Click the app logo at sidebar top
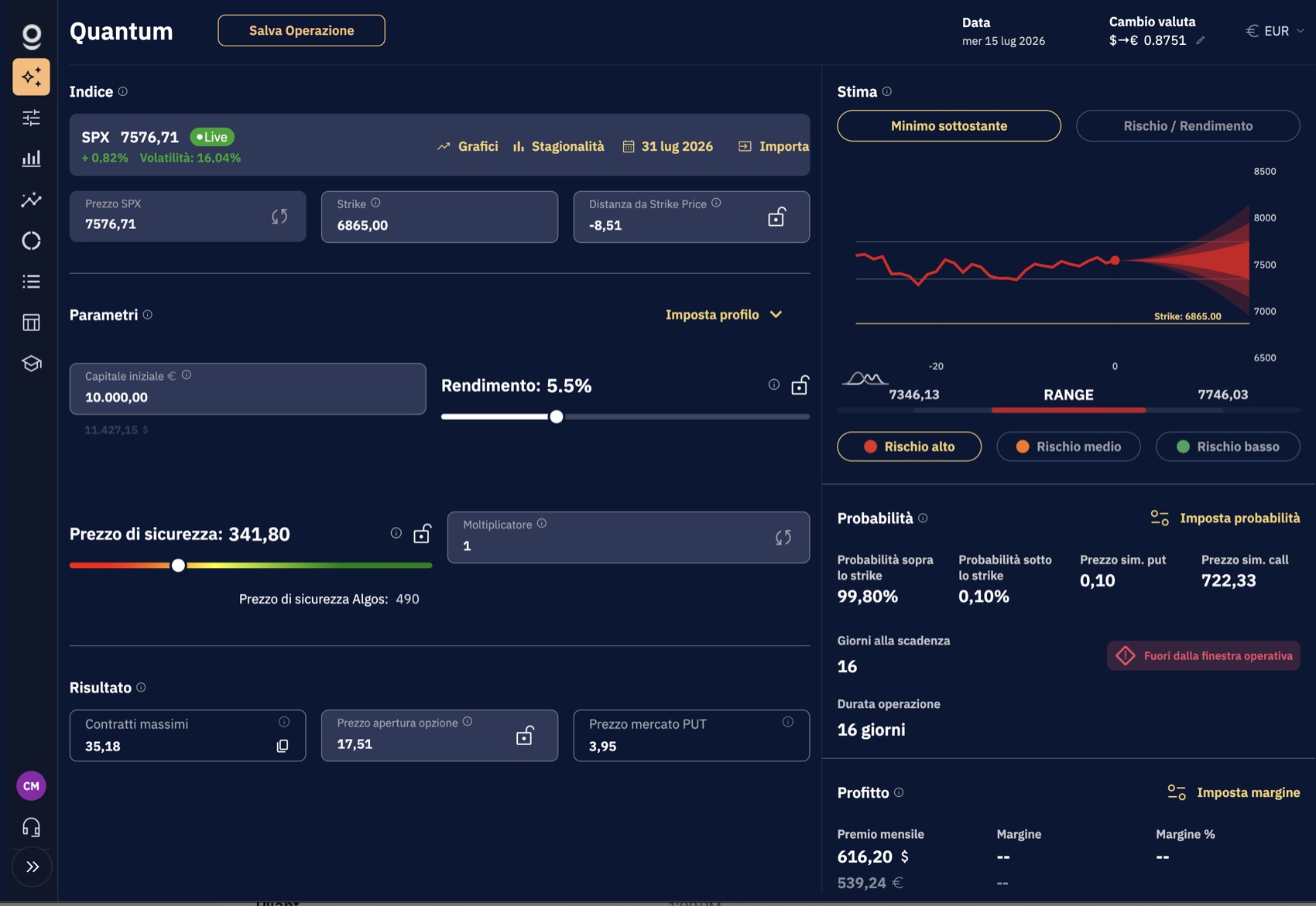Screen dimensions: 1316x906 pyautogui.click(x=31, y=36)
